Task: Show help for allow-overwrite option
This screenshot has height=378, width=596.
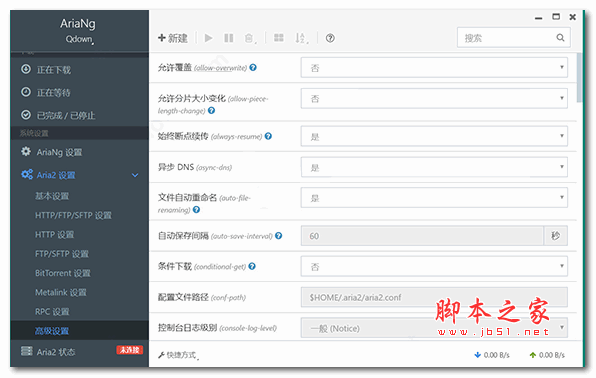Action: [x=253, y=67]
